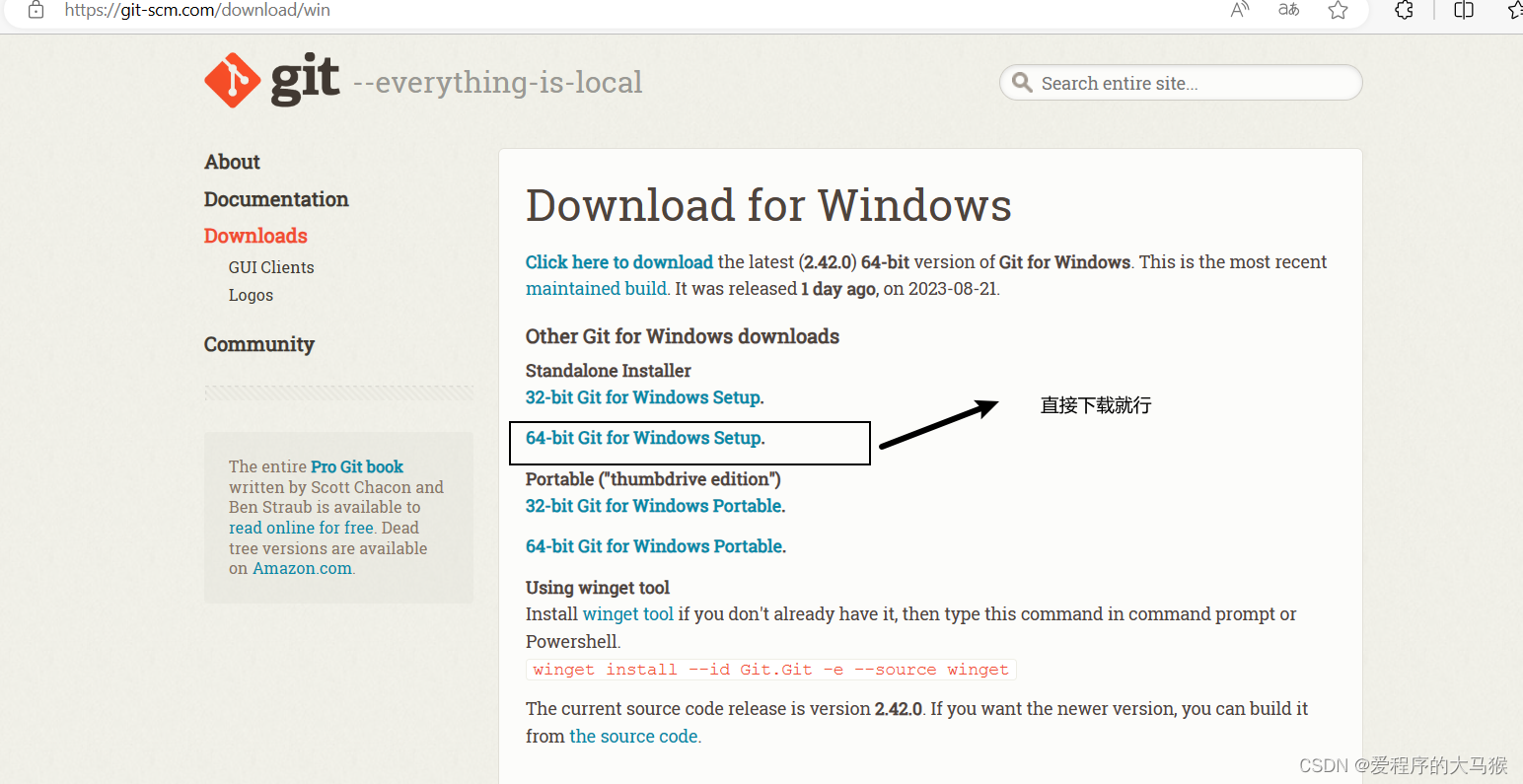
Task: Click 'Portable ("thumbdrive edition")' subheading
Action: point(653,479)
